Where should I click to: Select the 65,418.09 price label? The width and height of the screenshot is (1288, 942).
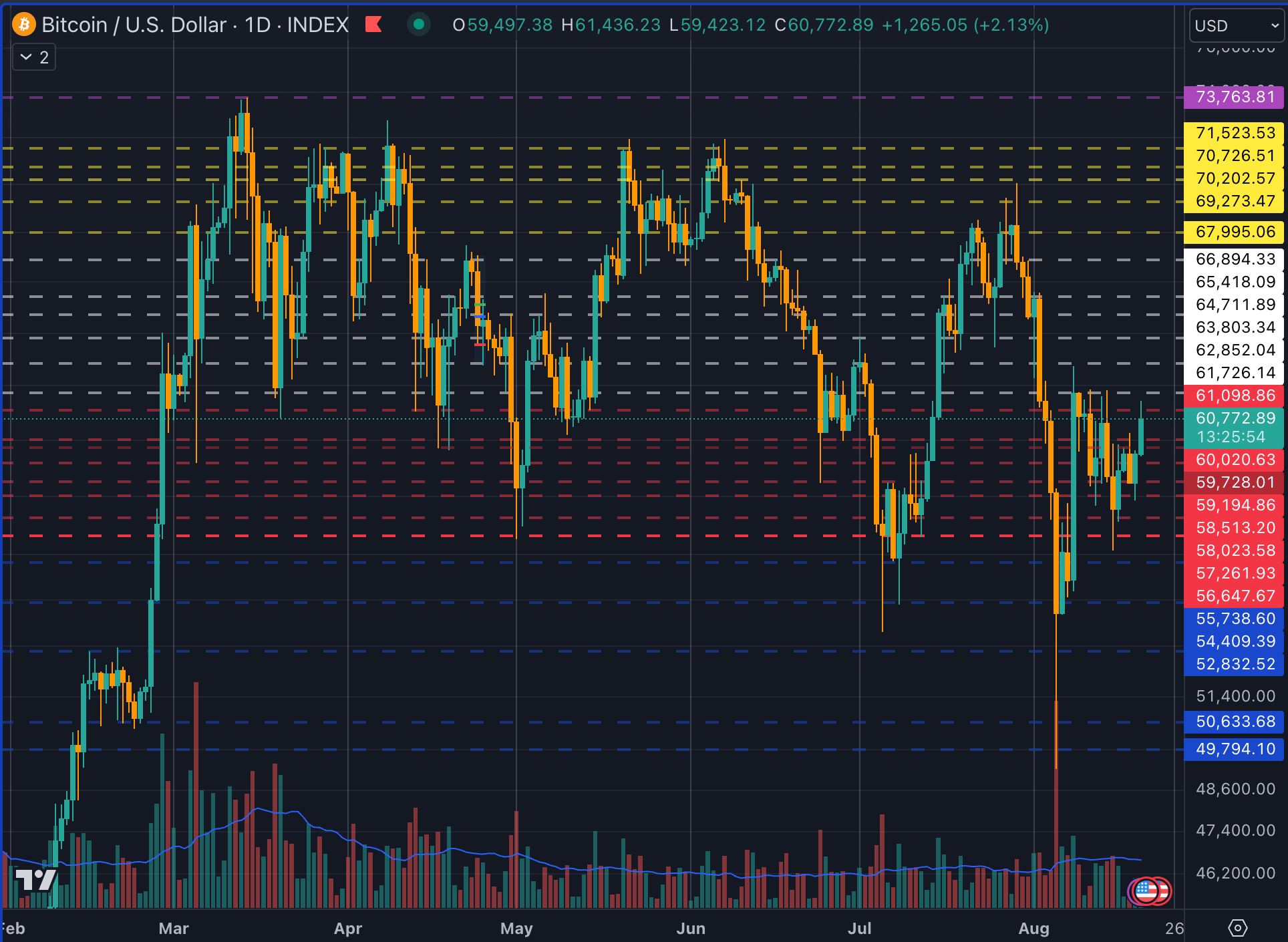tap(1234, 282)
